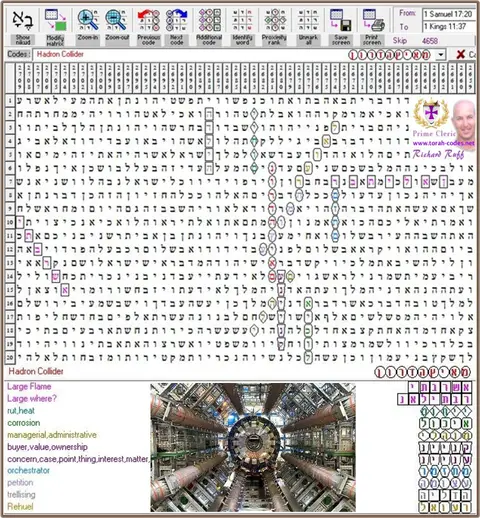
Task: Go to Next code with blue arrow icon
Action: (177, 20)
